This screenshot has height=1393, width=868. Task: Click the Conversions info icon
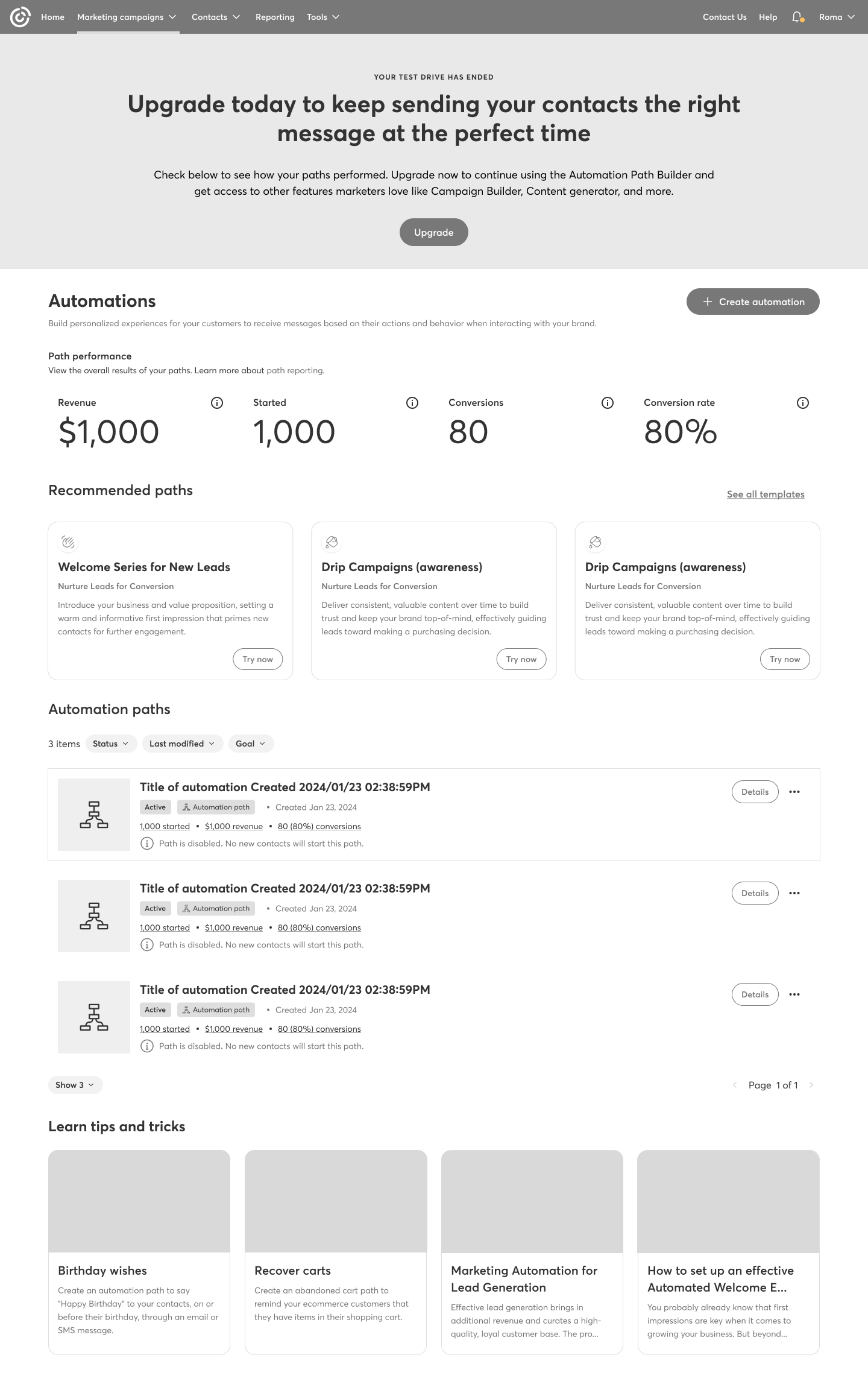608,403
